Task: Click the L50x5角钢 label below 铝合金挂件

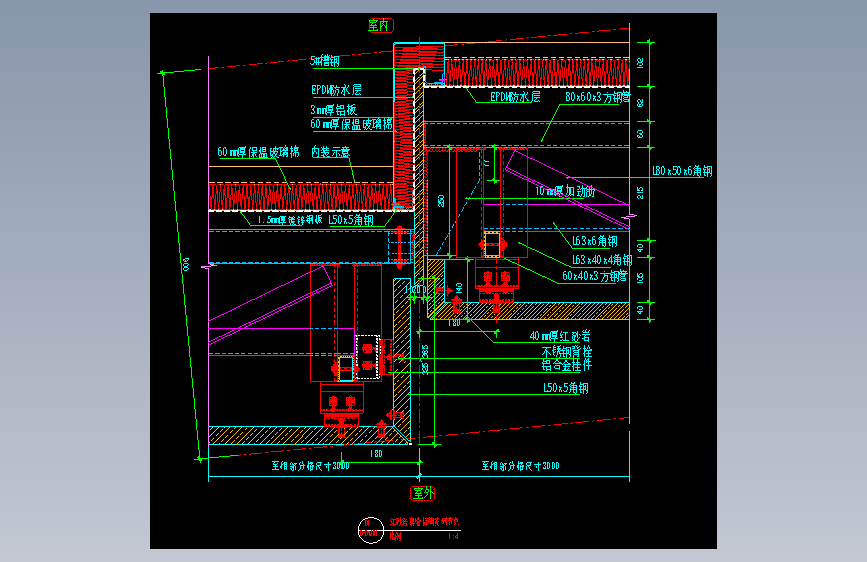Action: point(566,388)
